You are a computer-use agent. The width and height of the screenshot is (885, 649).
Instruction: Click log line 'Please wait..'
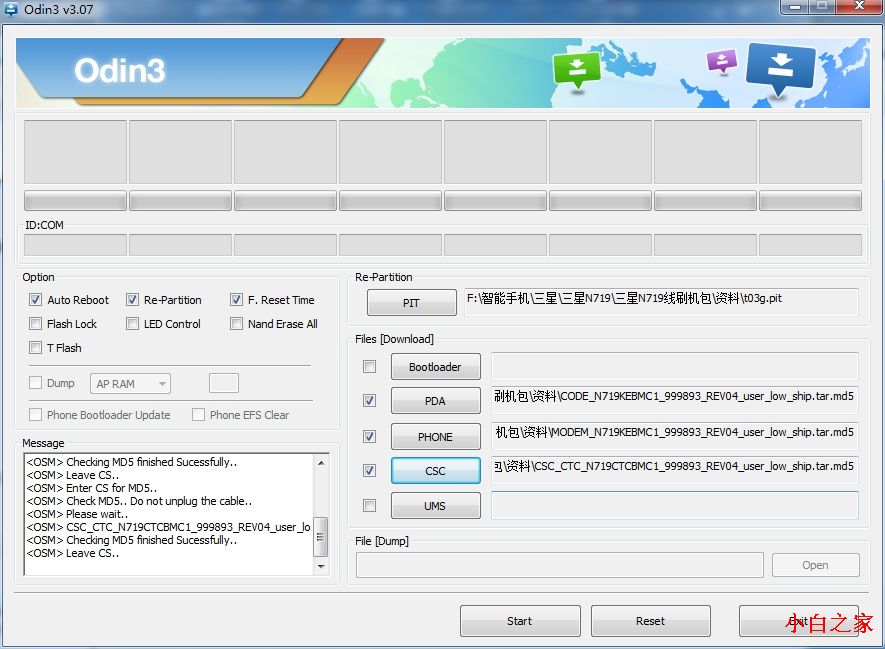[77, 514]
